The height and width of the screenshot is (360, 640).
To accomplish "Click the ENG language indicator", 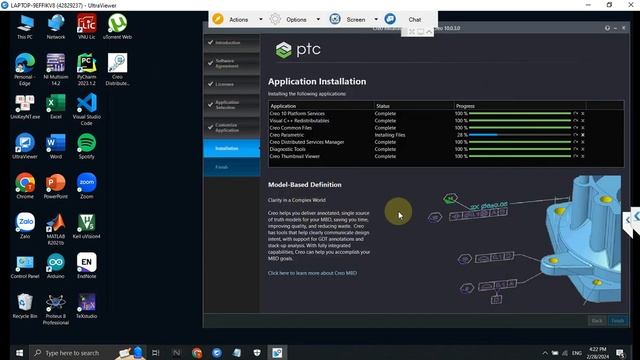I will (x=577, y=353).
